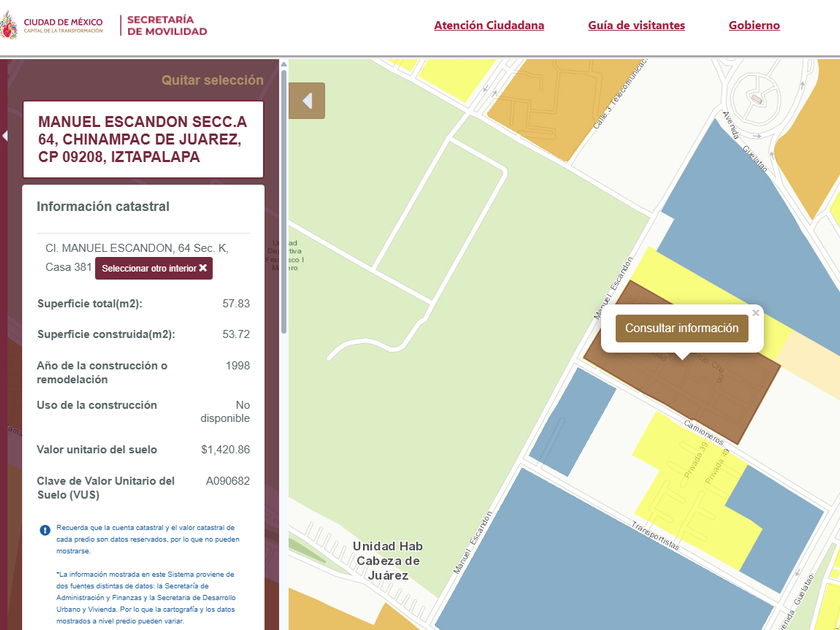Click the Ciudad de México logo
This screenshot has height=630, width=840.
(x=51, y=25)
